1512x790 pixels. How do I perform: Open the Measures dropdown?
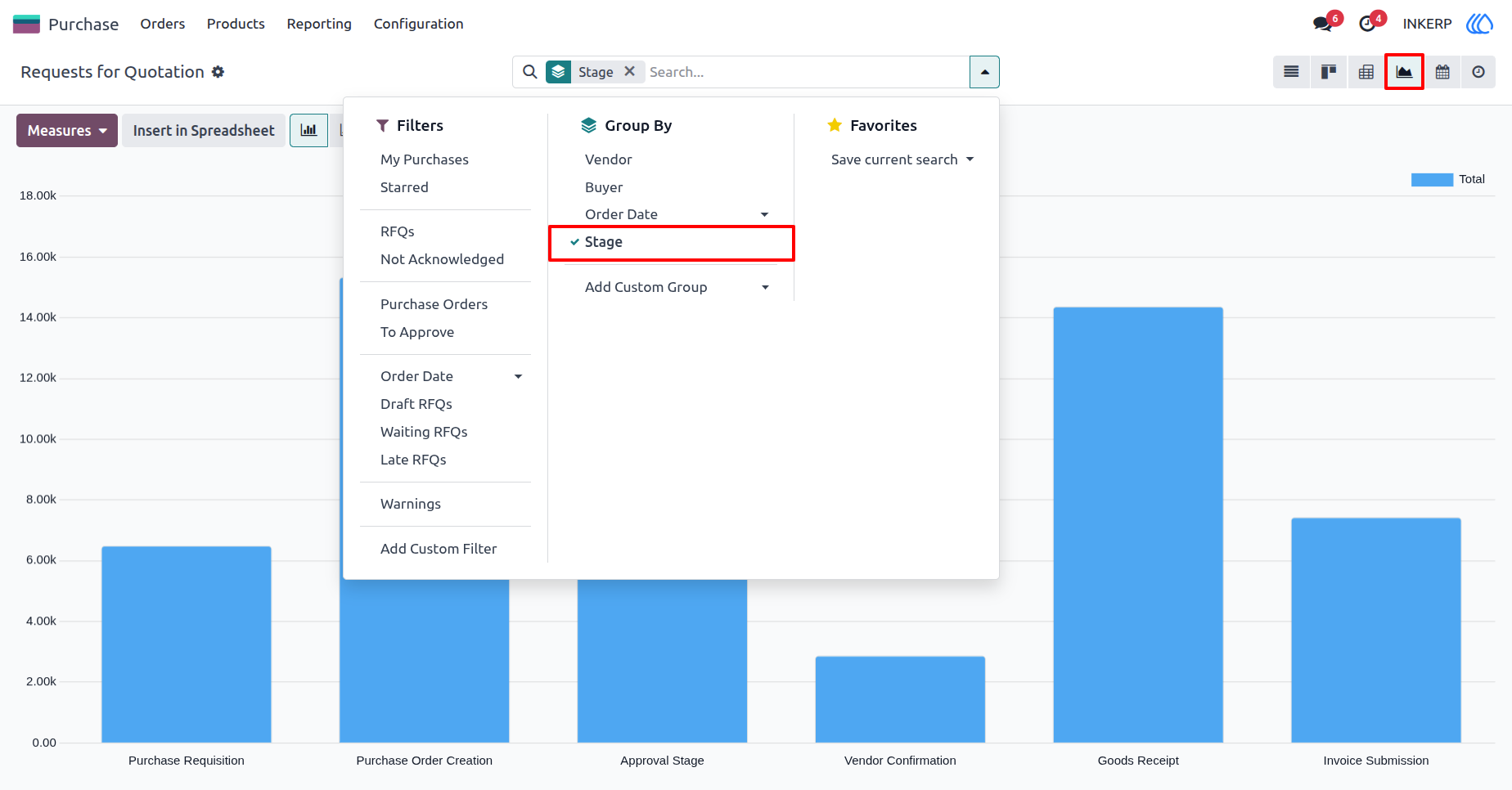click(67, 130)
